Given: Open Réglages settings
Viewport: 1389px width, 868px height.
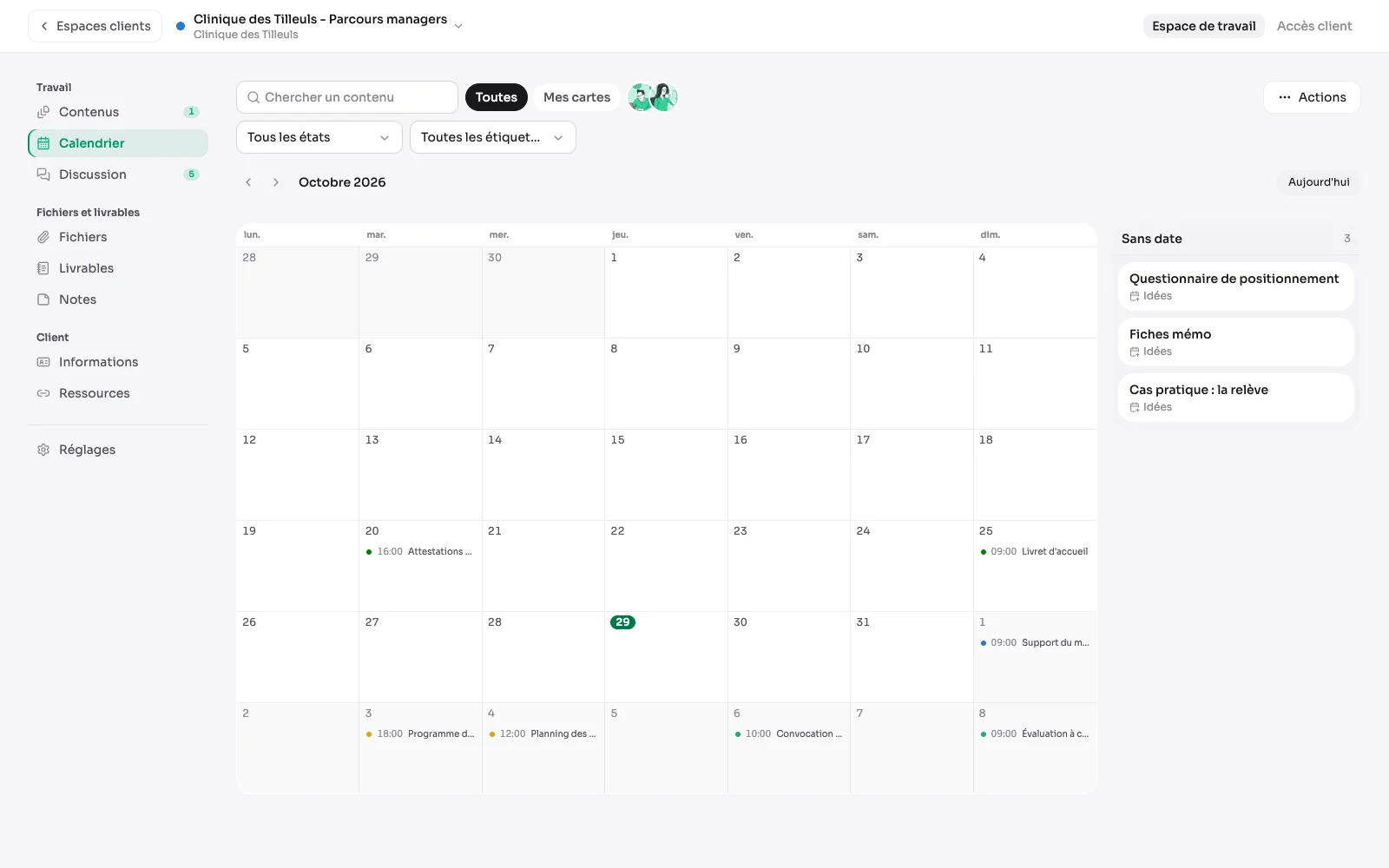Looking at the screenshot, I should (118, 450).
